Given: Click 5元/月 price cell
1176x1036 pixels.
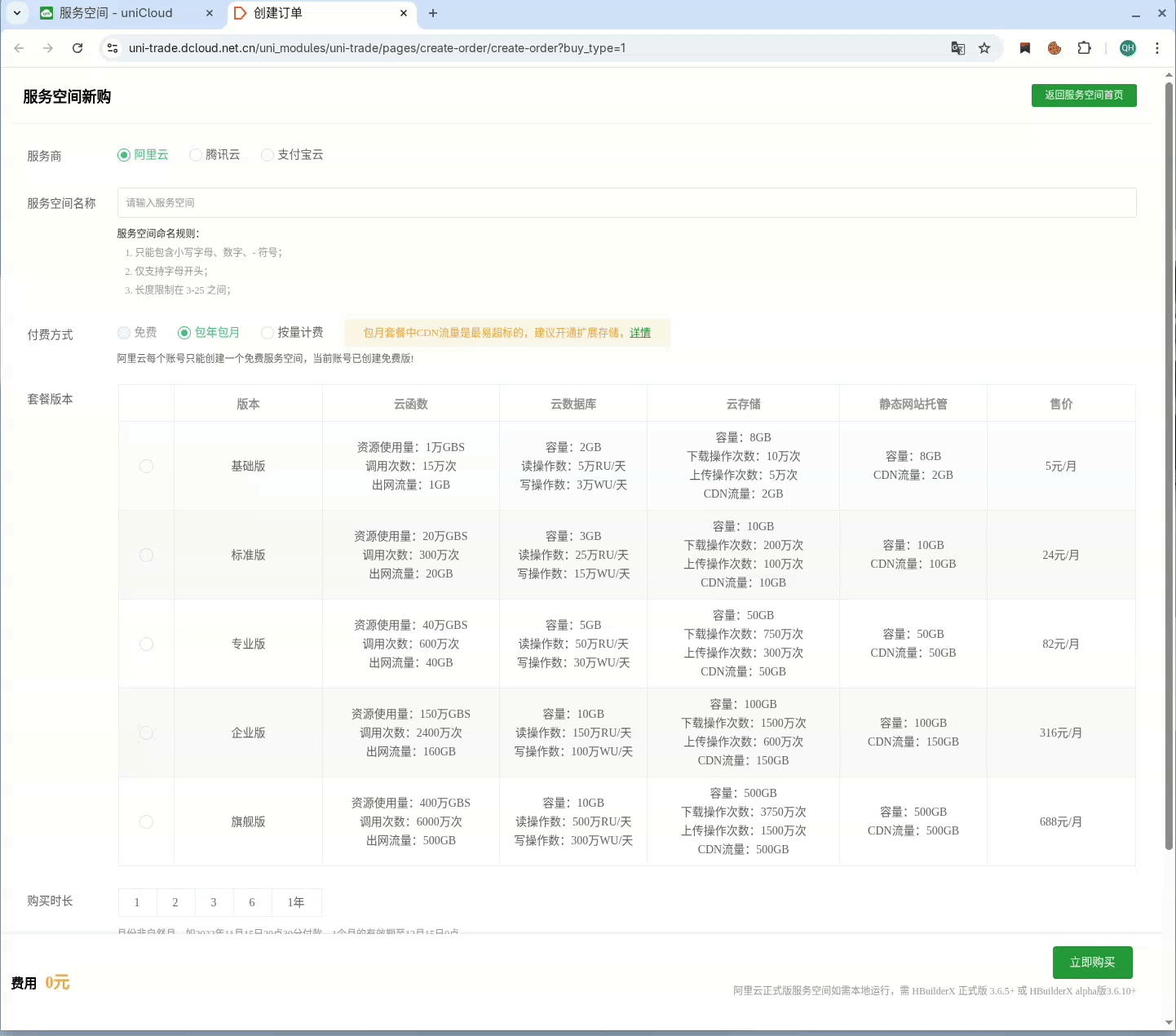Looking at the screenshot, I should click(x=1061, y=466).
